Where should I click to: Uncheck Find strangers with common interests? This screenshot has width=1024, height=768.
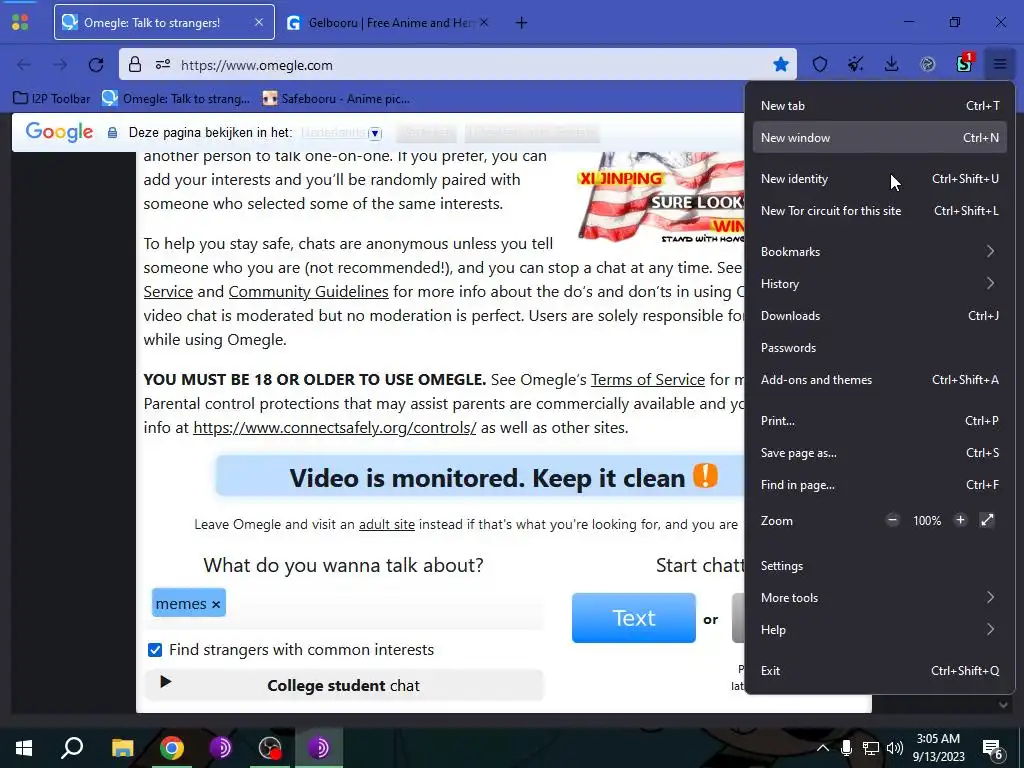(155, 650)
